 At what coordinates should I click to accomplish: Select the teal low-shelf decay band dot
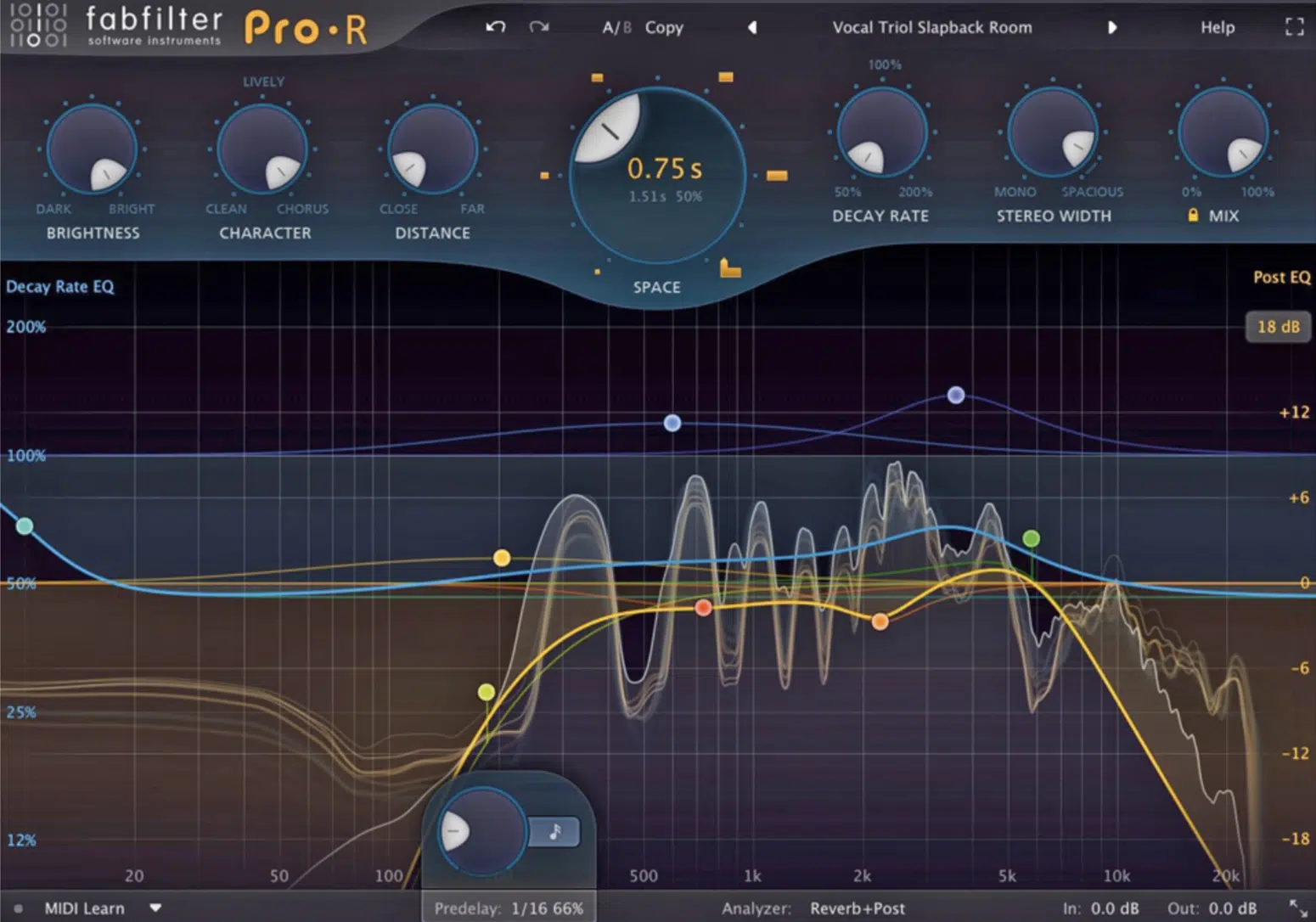pos(25,526)
